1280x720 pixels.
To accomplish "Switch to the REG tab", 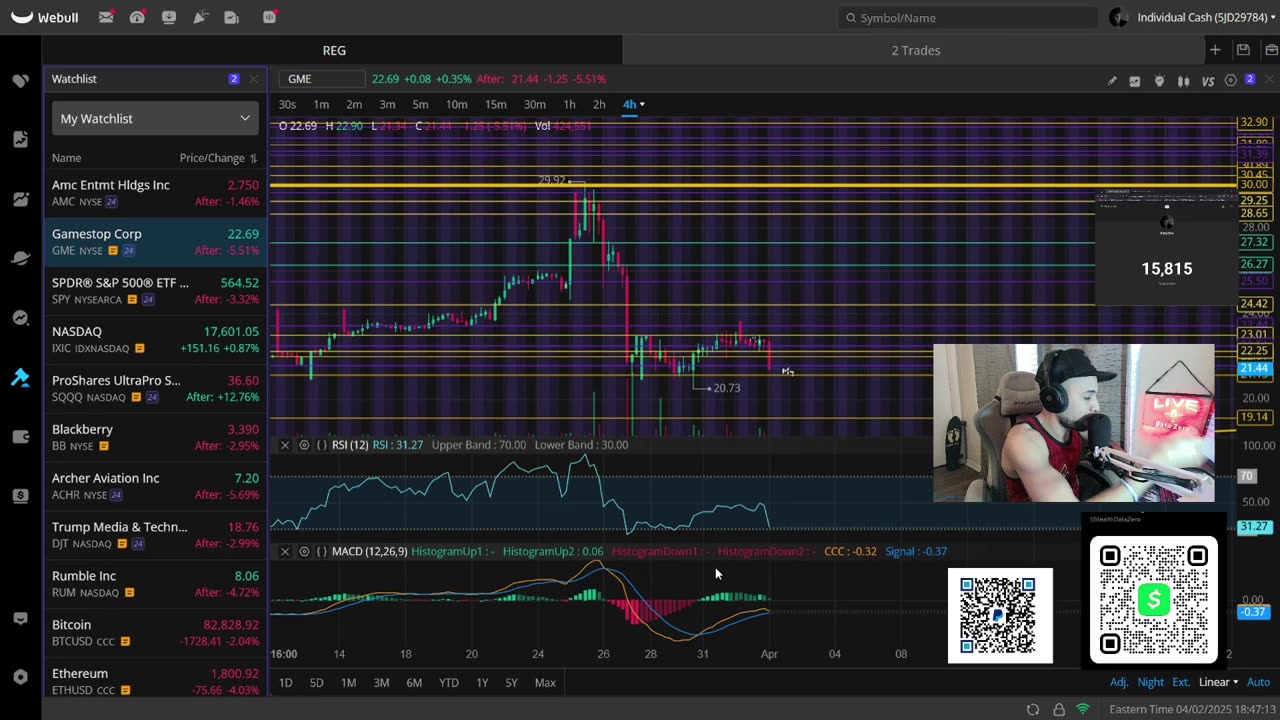I will click(334, 50).
